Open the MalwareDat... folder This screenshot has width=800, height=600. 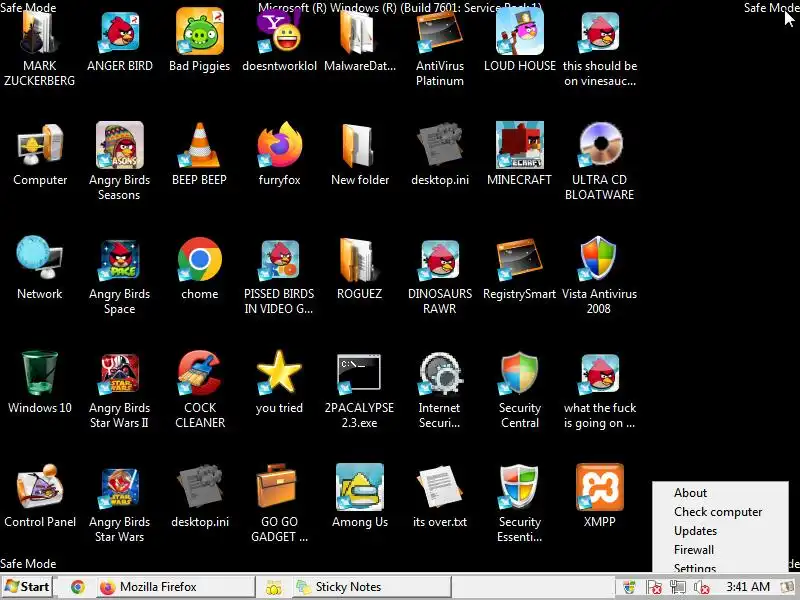(359, 33)
